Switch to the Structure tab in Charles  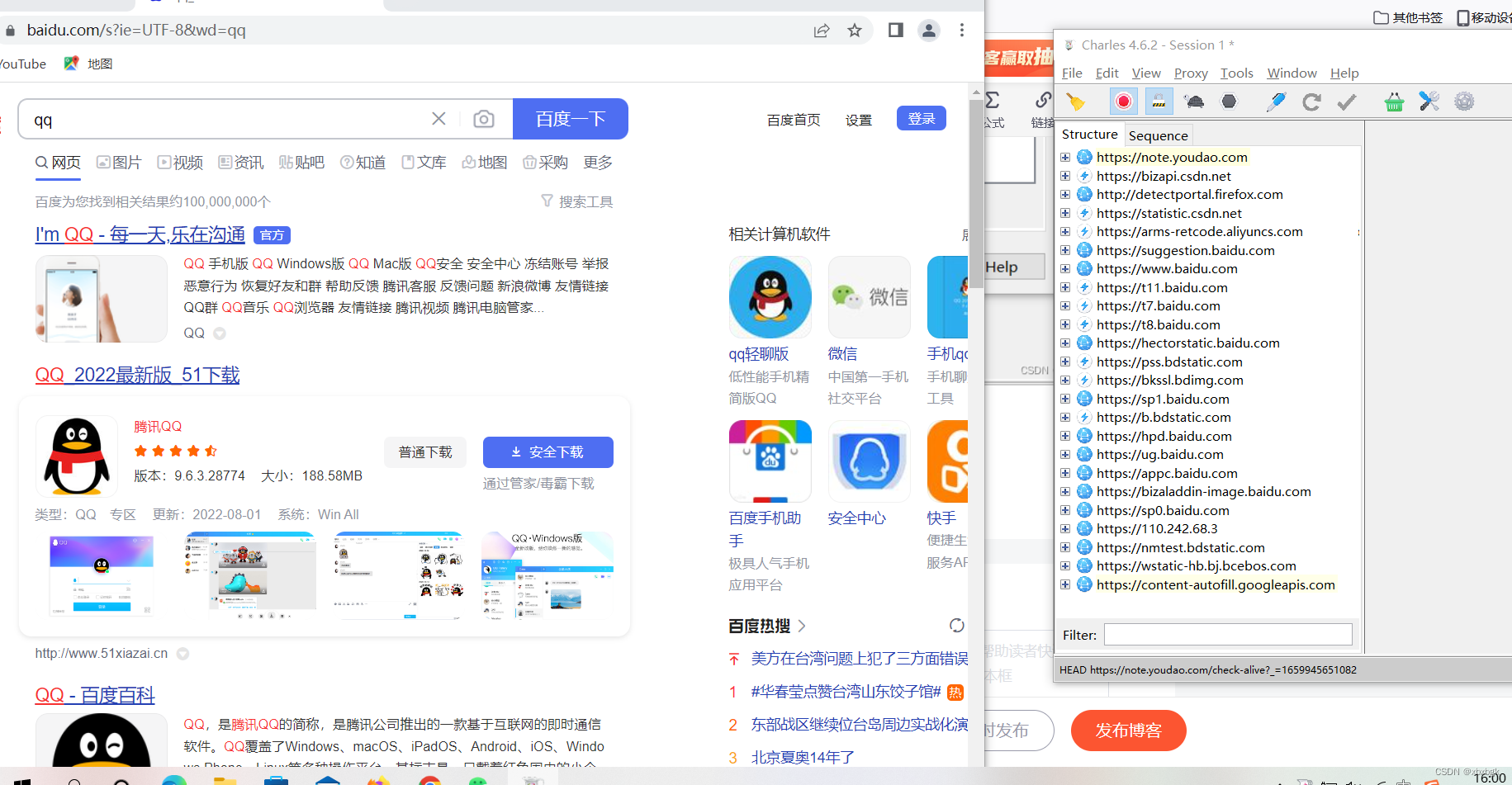pyautogui.click(x=1089, y=135)
